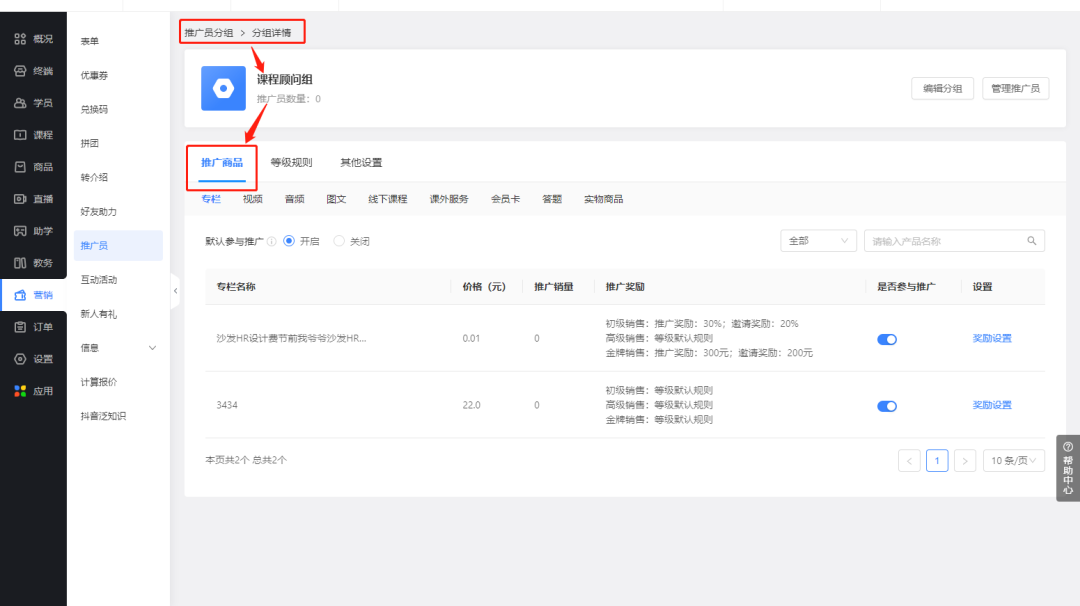Open the 概况 overview icon in sidebar
The height and width of the screenshot is (606, 1080).
coord(33,38)
